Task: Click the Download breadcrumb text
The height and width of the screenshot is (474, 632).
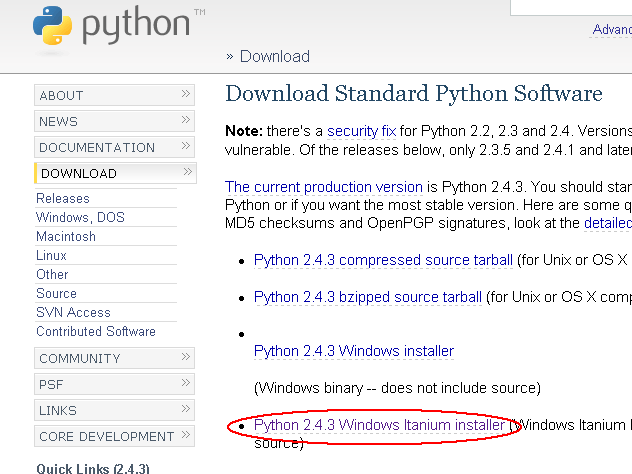Action: 275,57
